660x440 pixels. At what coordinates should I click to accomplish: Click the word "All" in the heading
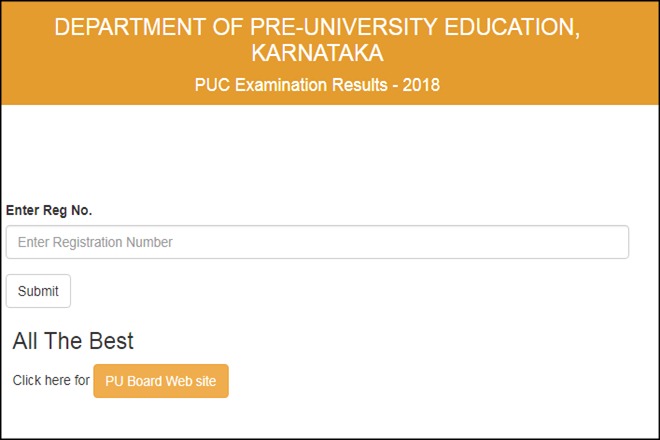click(24, 341)
